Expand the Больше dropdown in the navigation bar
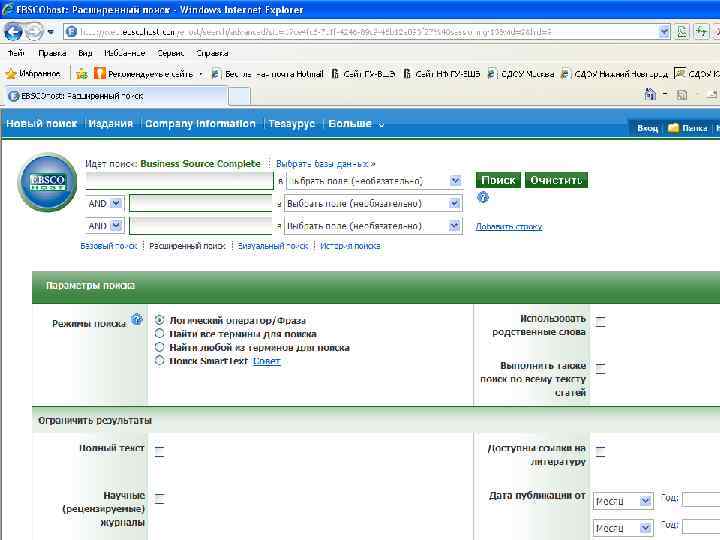The width and height of the screenshot is (720, 540). 356,124
